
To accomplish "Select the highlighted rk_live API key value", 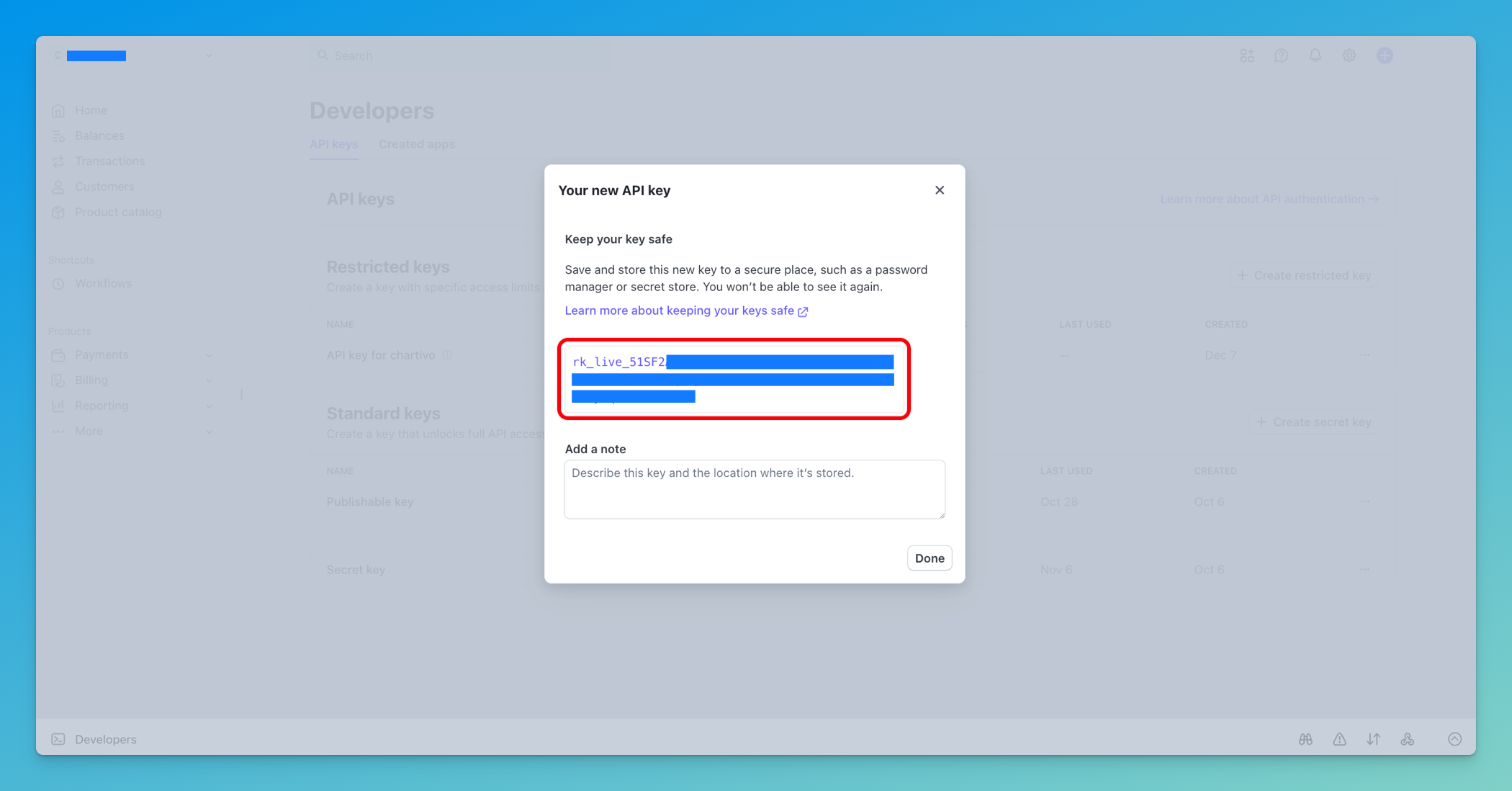I will [732, 379].
